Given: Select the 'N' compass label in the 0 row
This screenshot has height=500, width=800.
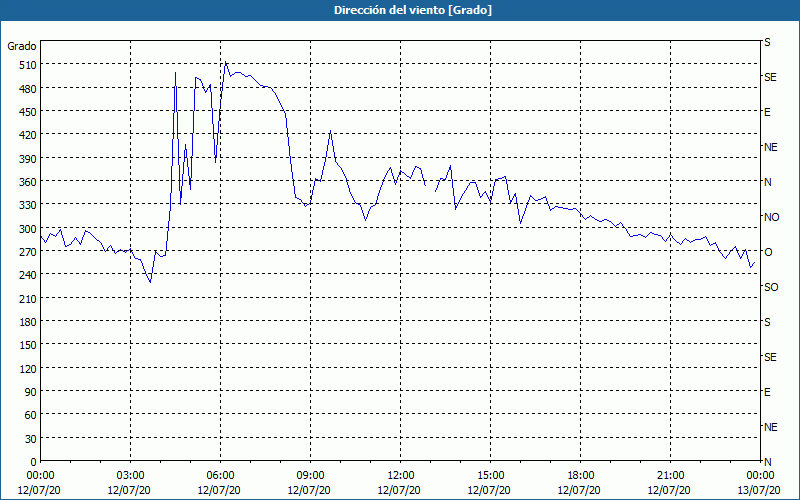Looking at the screenshot, I should [767, 462].
